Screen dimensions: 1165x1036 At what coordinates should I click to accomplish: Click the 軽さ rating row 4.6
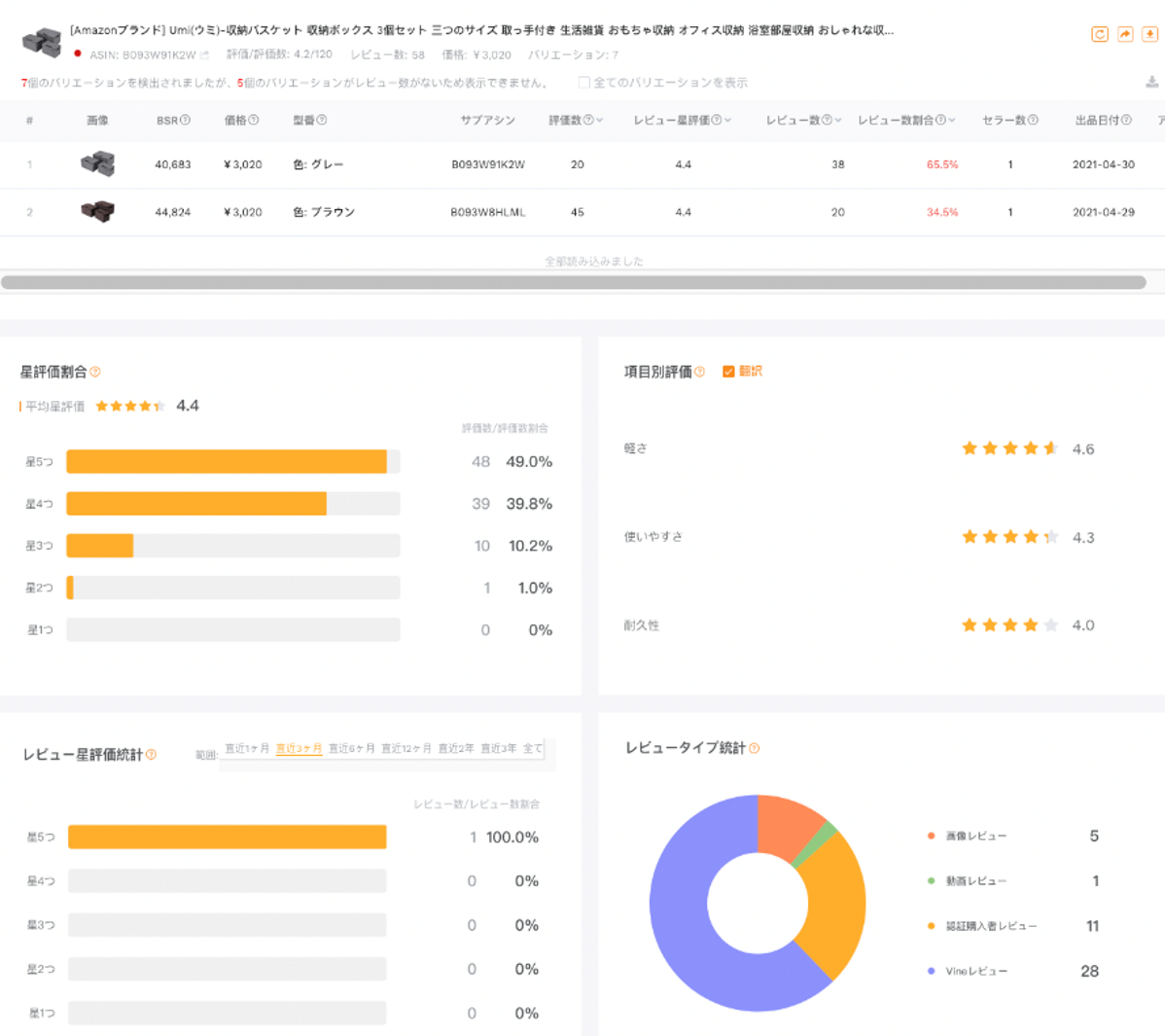click(x=859, y=448)
